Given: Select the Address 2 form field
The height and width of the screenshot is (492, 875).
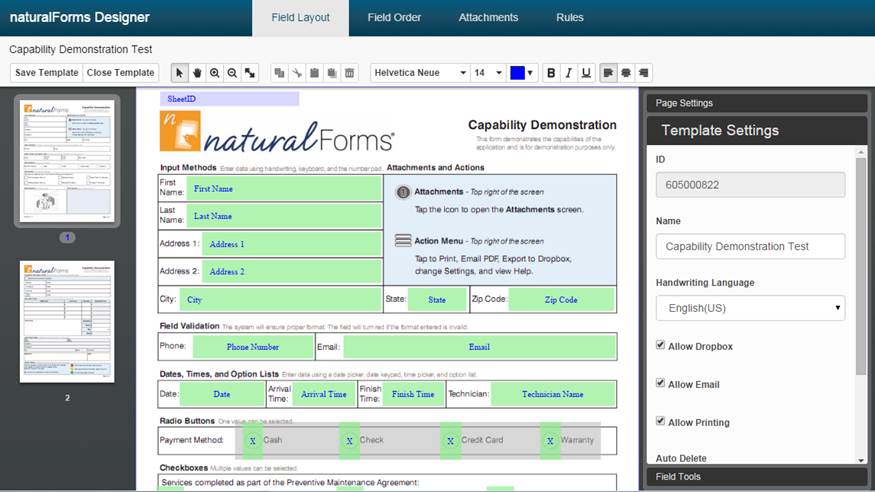Looking at the screenshot, I should coord(292,272).
